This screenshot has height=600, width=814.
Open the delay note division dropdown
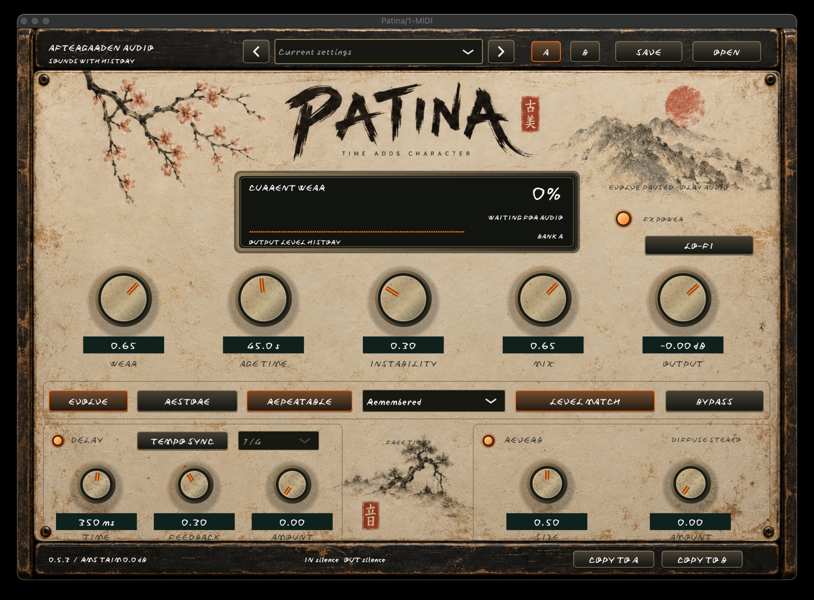(278, 441)
